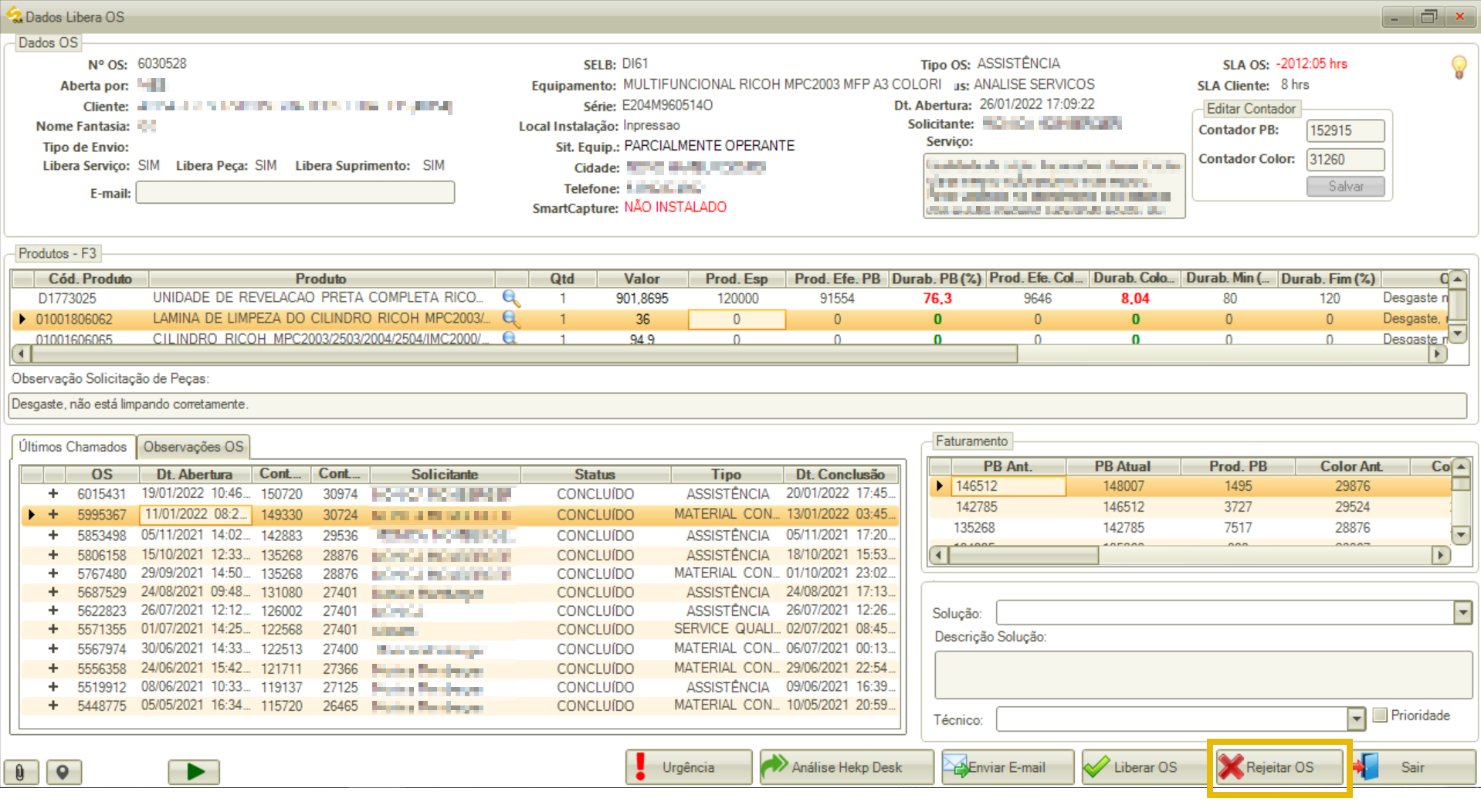Screen dimensions: 1481x812
Task: Expand row for OS 5571355
Action: (53, 629)
